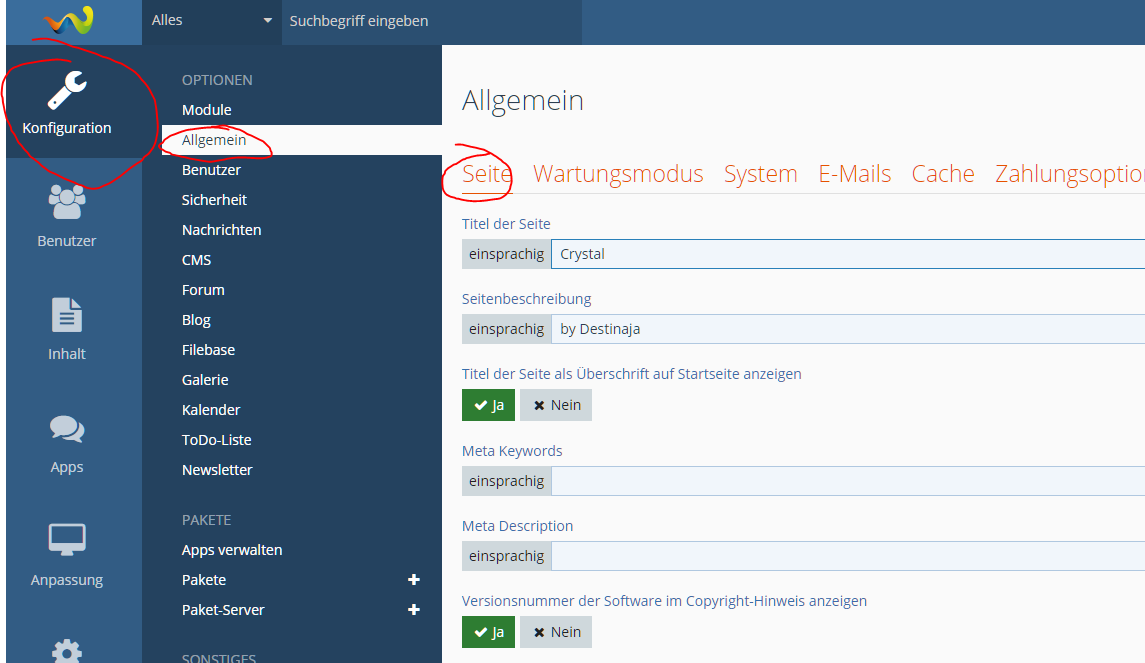
Task: Click the plus icon next to Pakete
Action: pos(414,580)
